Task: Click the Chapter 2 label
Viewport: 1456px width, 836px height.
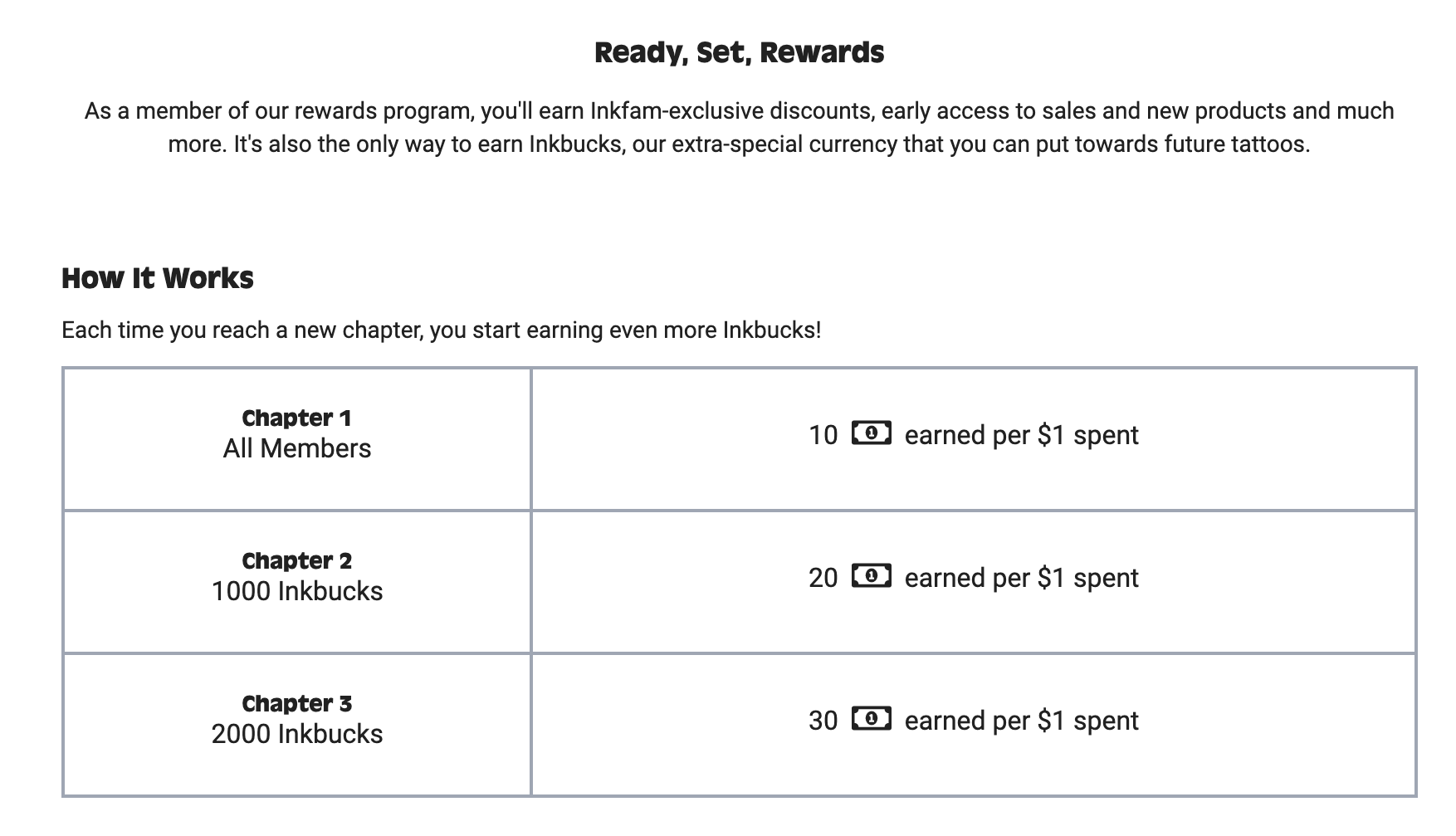Action: (296, 560)
